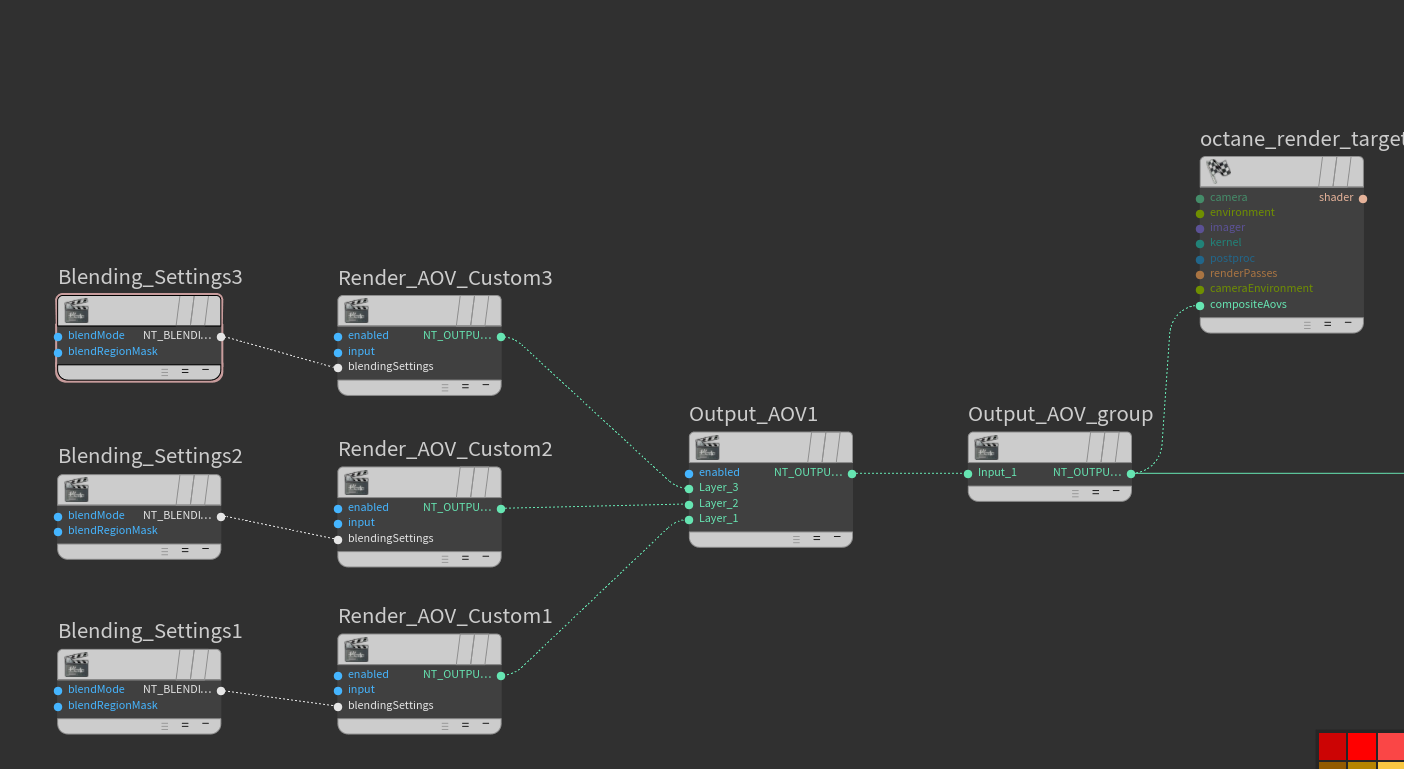The height and width of the screenshot is (769, 1404).
Task: Click environment input port on octane_render_target
Action: pos(1200,214)
